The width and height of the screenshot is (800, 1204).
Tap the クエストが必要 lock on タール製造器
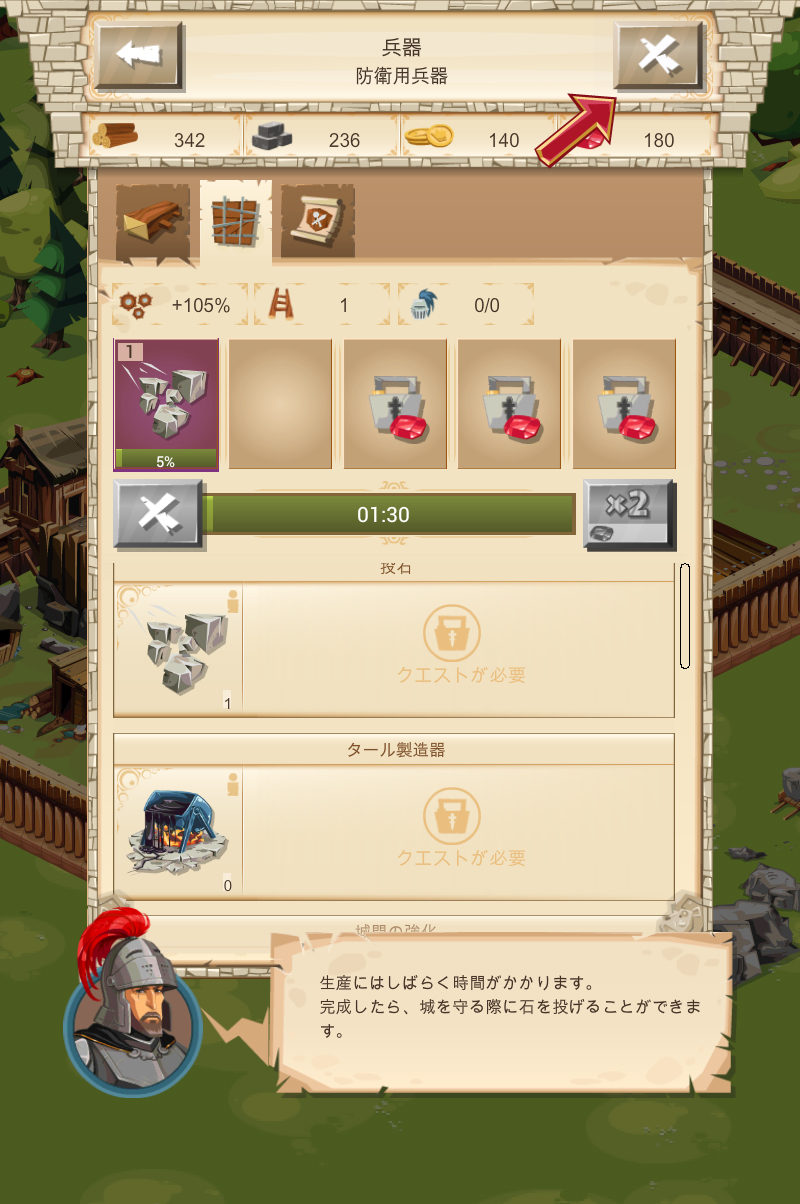click(x=461, y=829)
